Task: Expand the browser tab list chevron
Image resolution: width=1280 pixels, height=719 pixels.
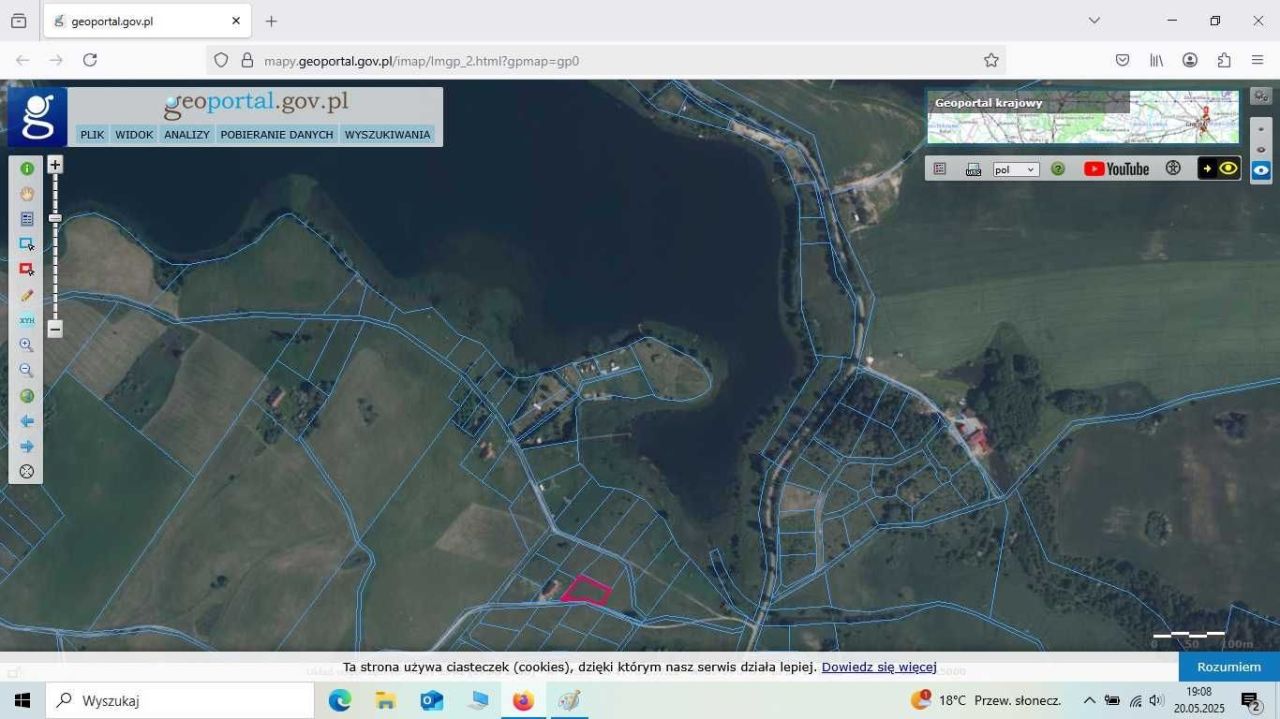Action: click(1094, 20)
